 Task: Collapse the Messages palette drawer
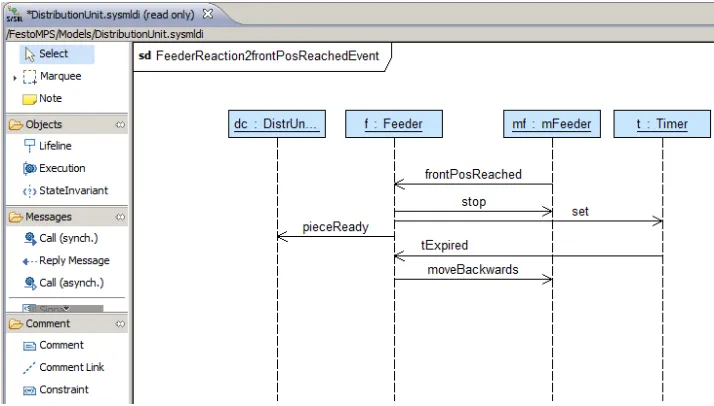[x=67, y=217]
